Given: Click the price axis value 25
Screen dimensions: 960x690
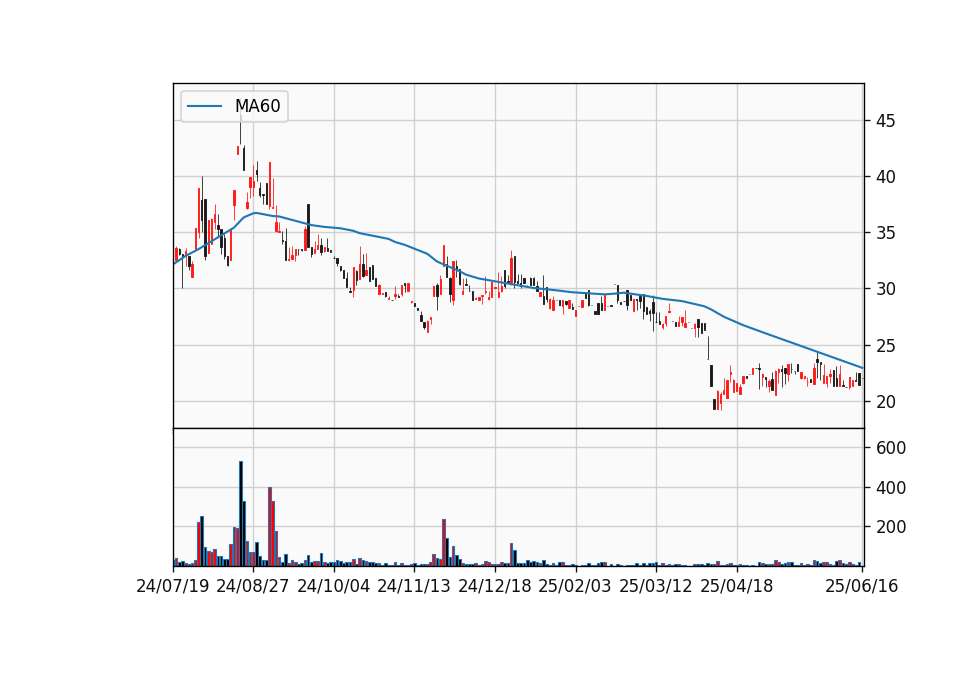Looking at the screenshot, I should coord(885,347).
